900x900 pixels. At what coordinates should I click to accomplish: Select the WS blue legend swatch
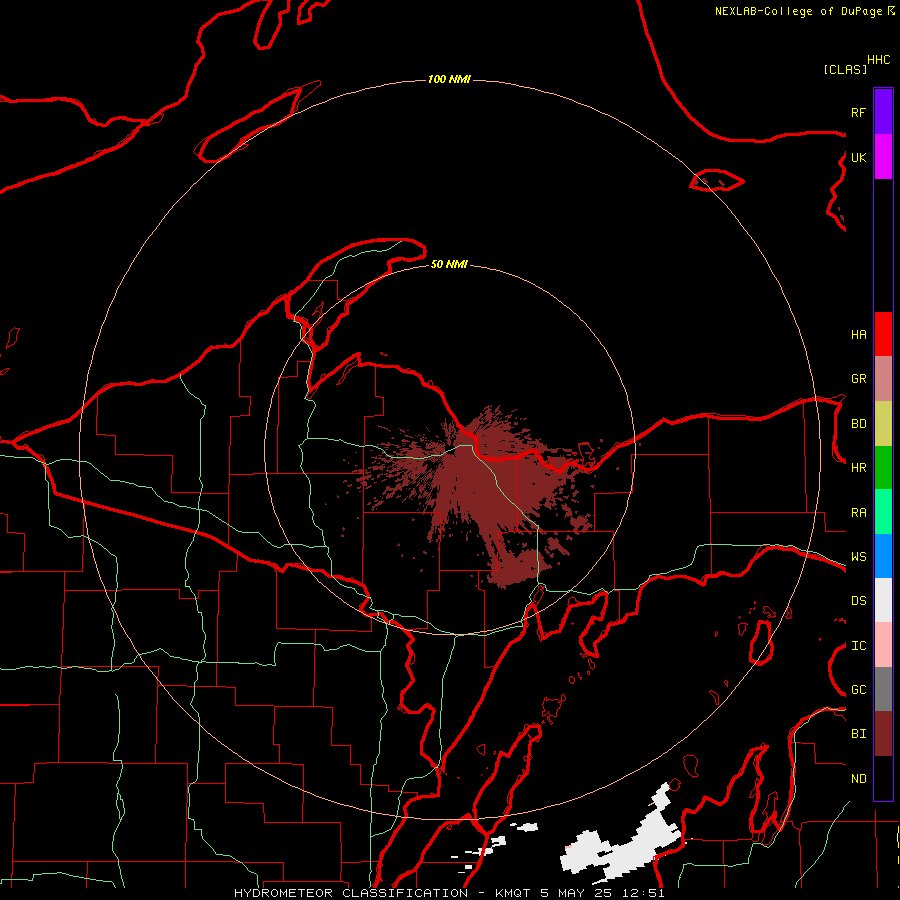(x=883, y=556)
